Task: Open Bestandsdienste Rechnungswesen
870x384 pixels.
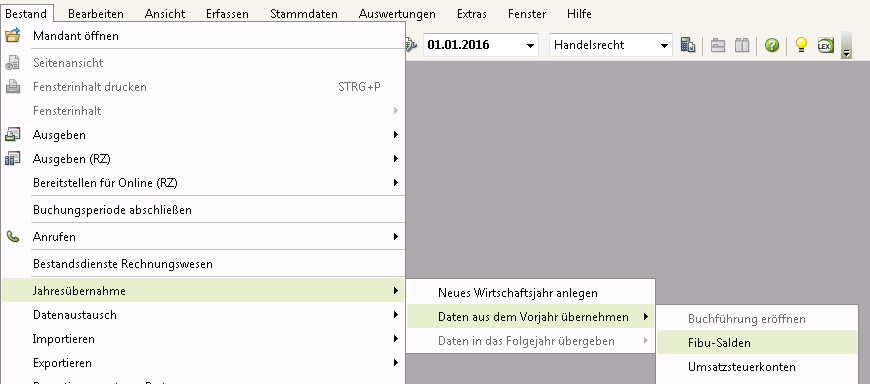Action: click(203, 264)
